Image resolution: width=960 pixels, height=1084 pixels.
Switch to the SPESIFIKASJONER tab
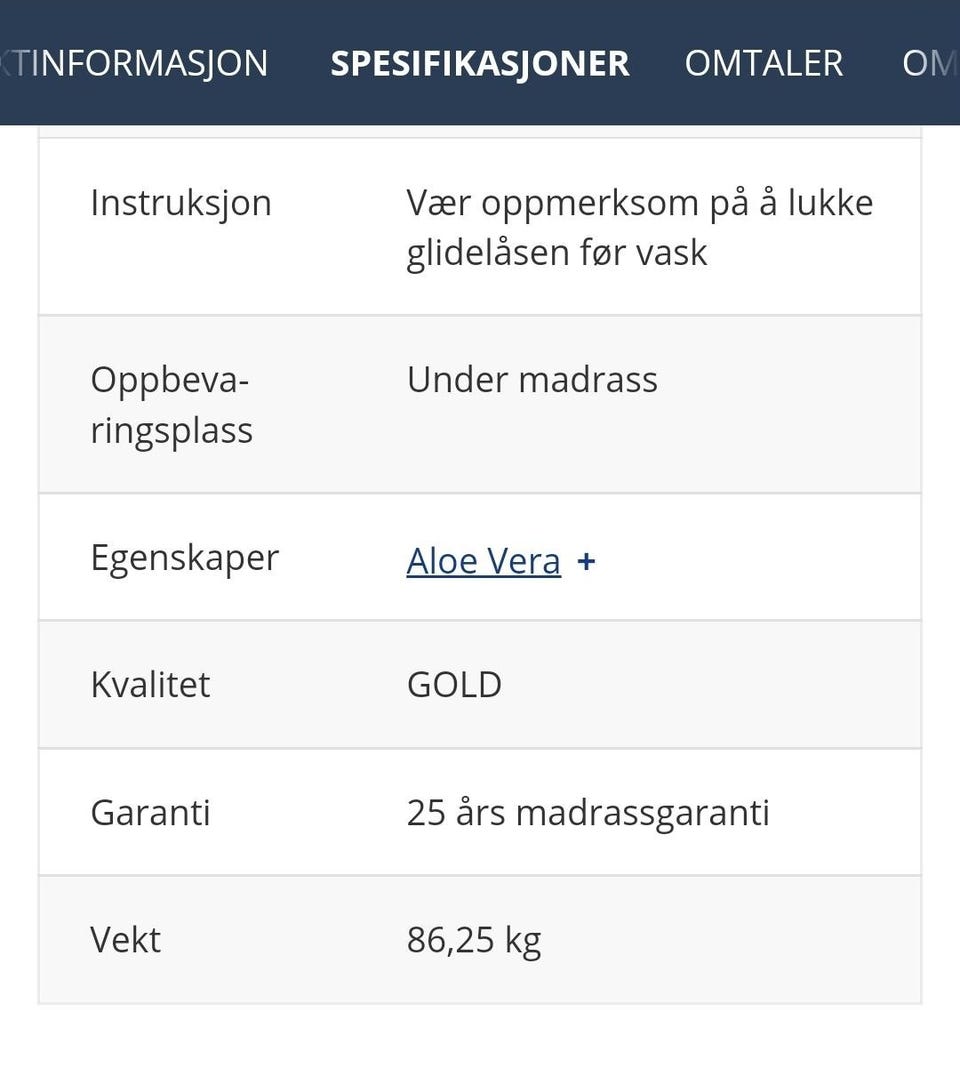[480, 64]
